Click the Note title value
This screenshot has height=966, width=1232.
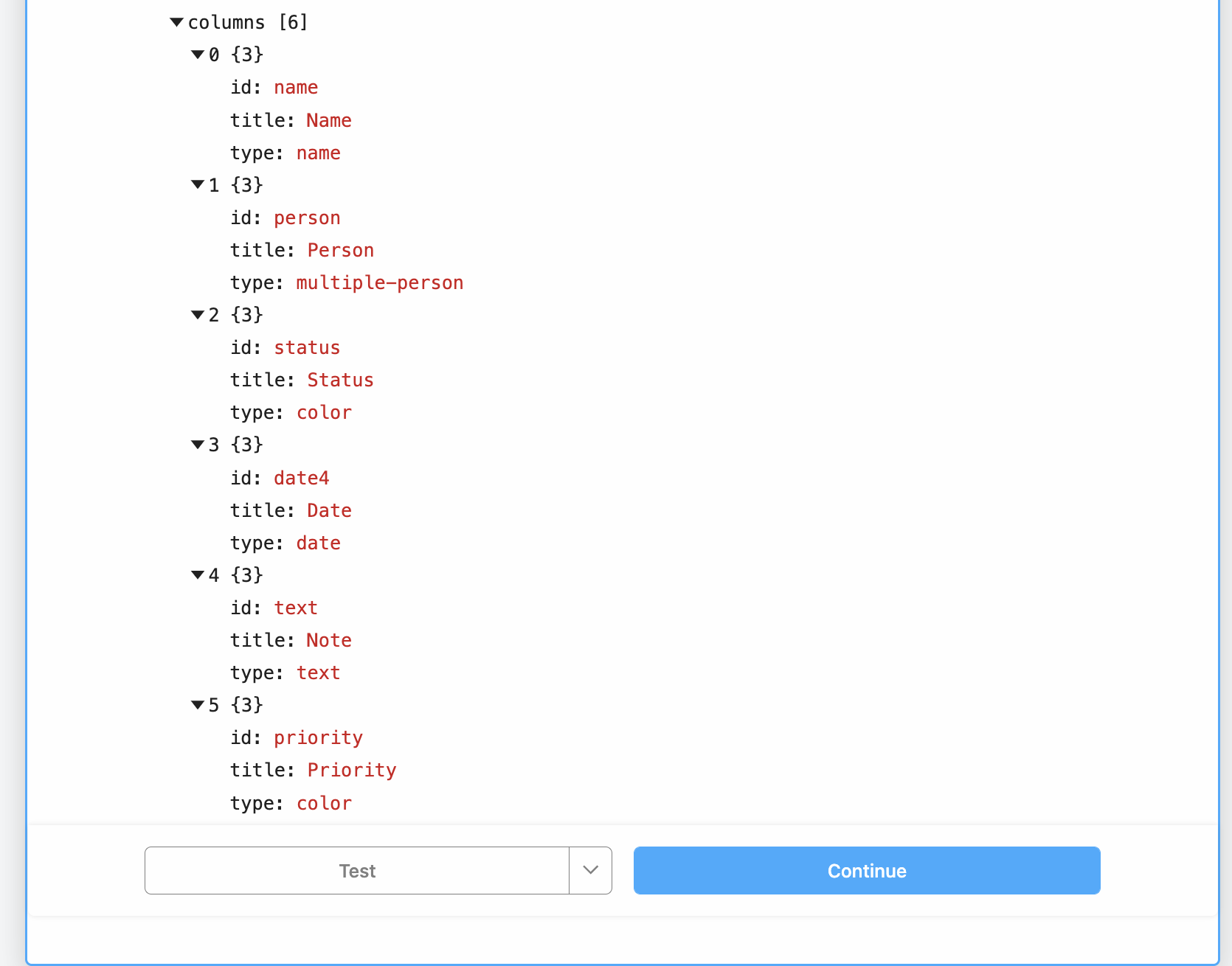(328, 640)
